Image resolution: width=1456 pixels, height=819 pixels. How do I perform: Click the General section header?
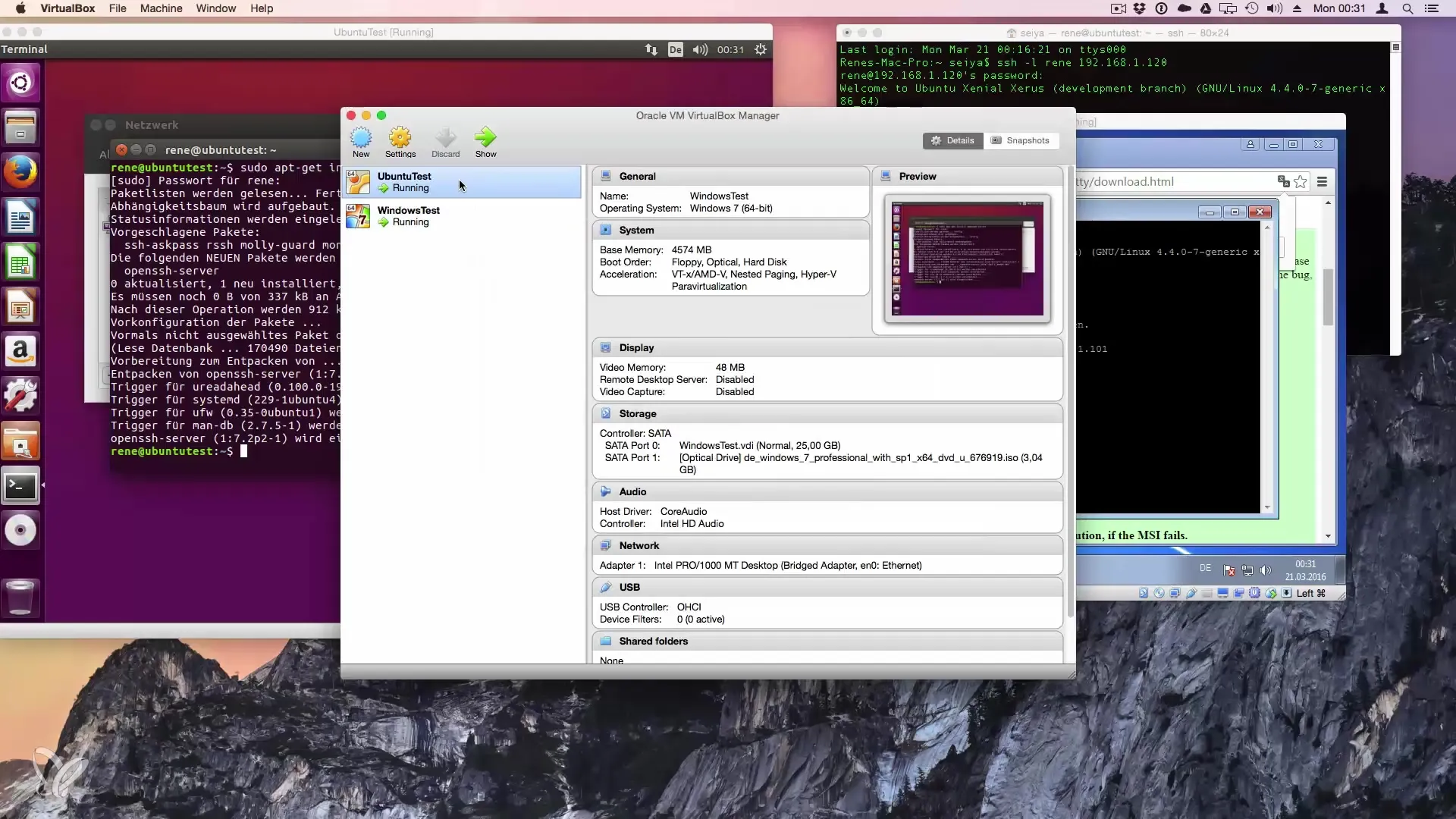(730, 176)
